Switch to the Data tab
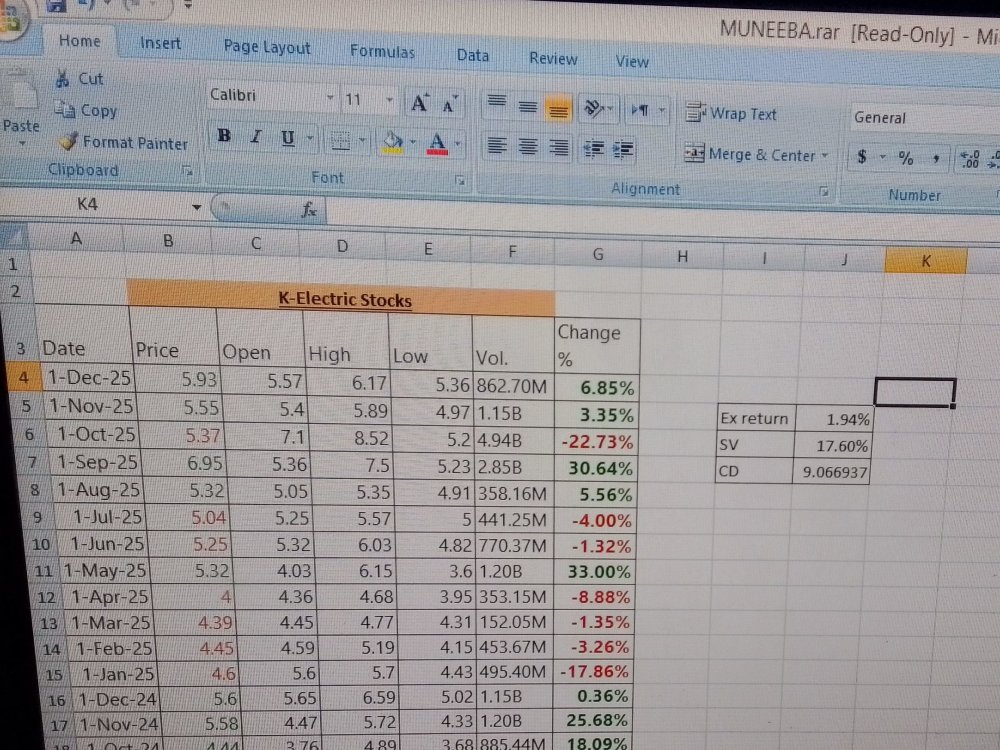Viewport: 1000px width, 750px height. click(x=473, y=55)
